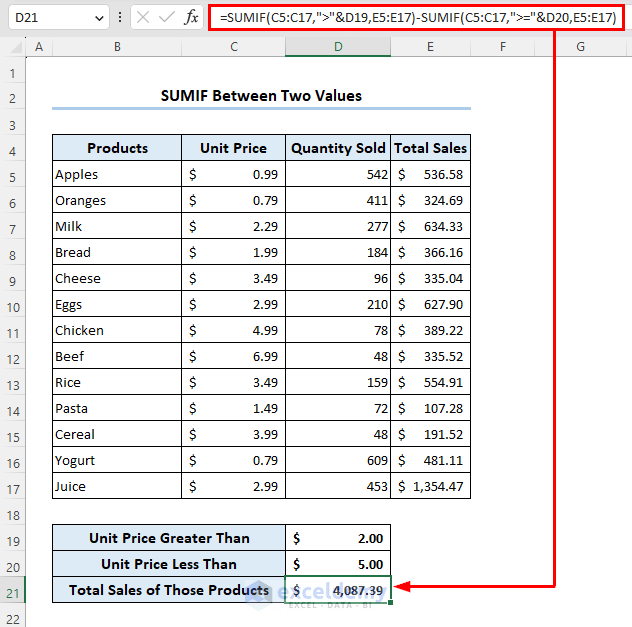Viewport: 632px width, 627px height.
Task: Click the quantity sold value 542
Action: (338, 174)
